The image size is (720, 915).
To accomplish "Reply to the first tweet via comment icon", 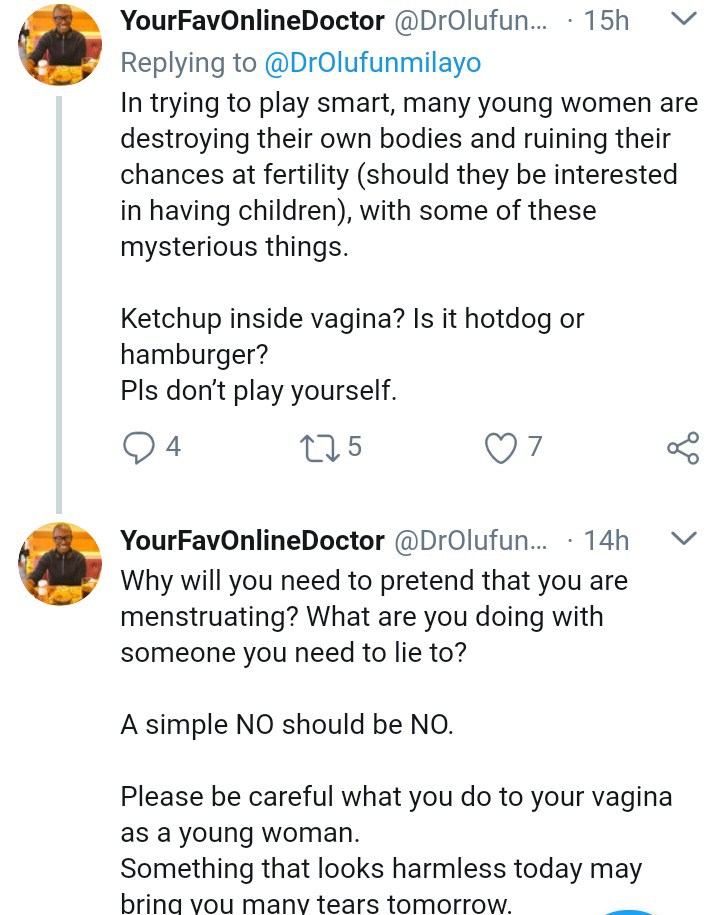I will tap(136, 447).
